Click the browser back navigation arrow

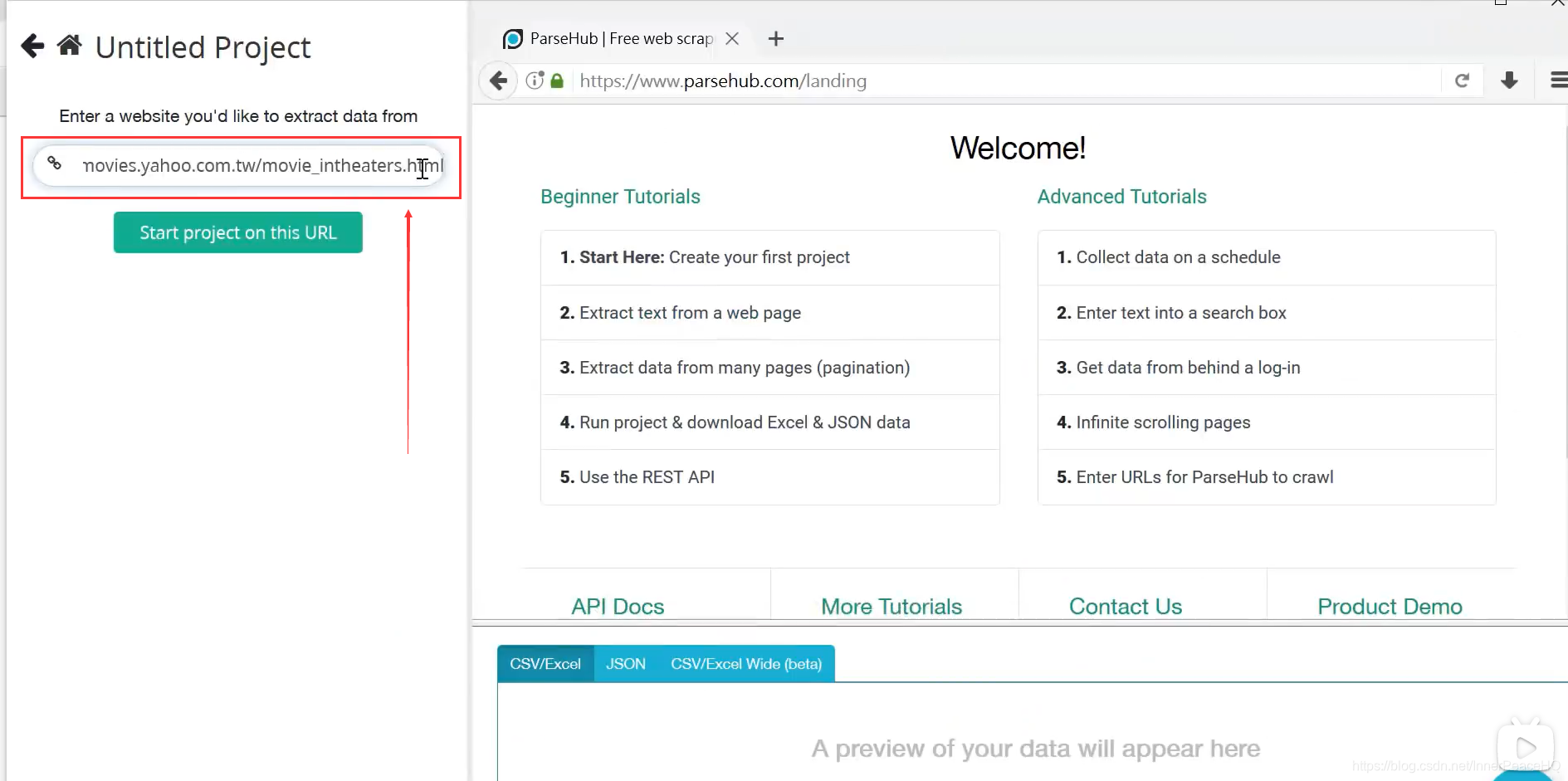click(498, 81)
